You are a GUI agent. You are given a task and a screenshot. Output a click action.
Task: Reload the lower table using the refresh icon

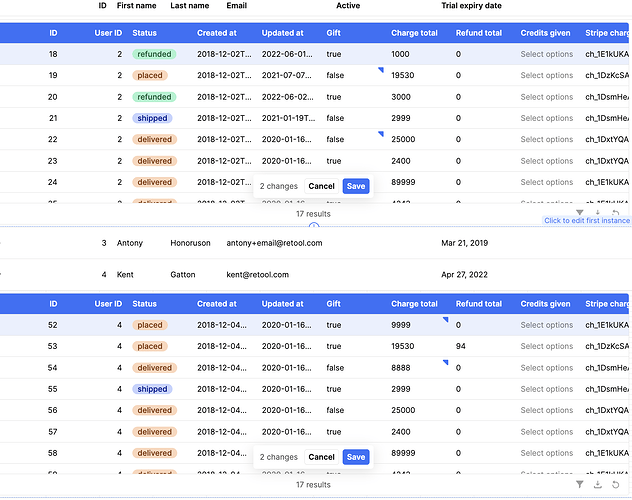point(616,484)
